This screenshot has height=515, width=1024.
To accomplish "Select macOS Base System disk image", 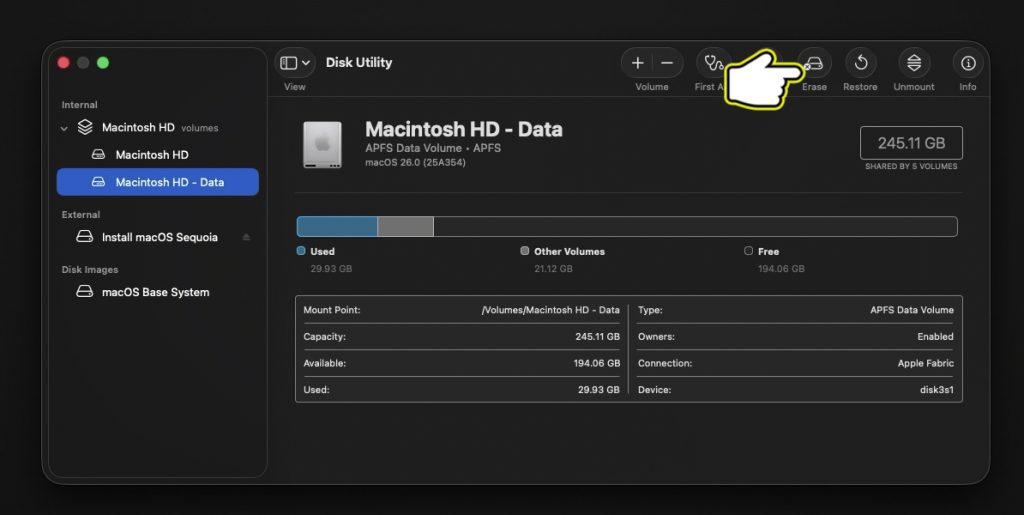I will pos(155,293).
